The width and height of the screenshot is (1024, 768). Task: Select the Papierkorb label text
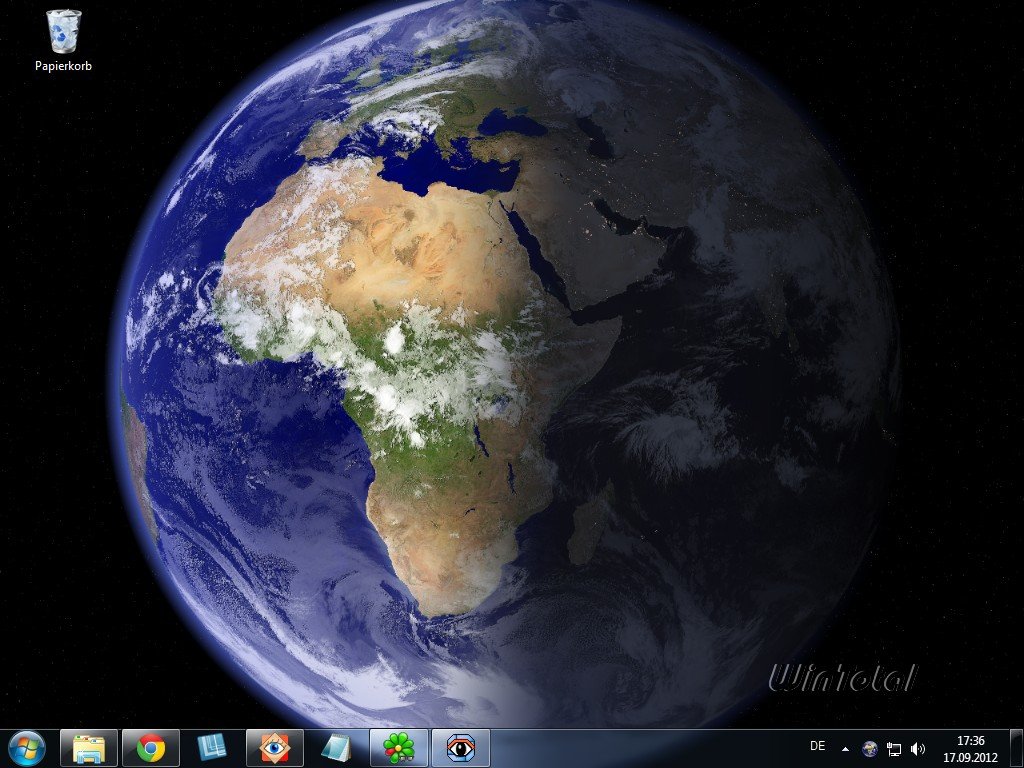(63, 66)
